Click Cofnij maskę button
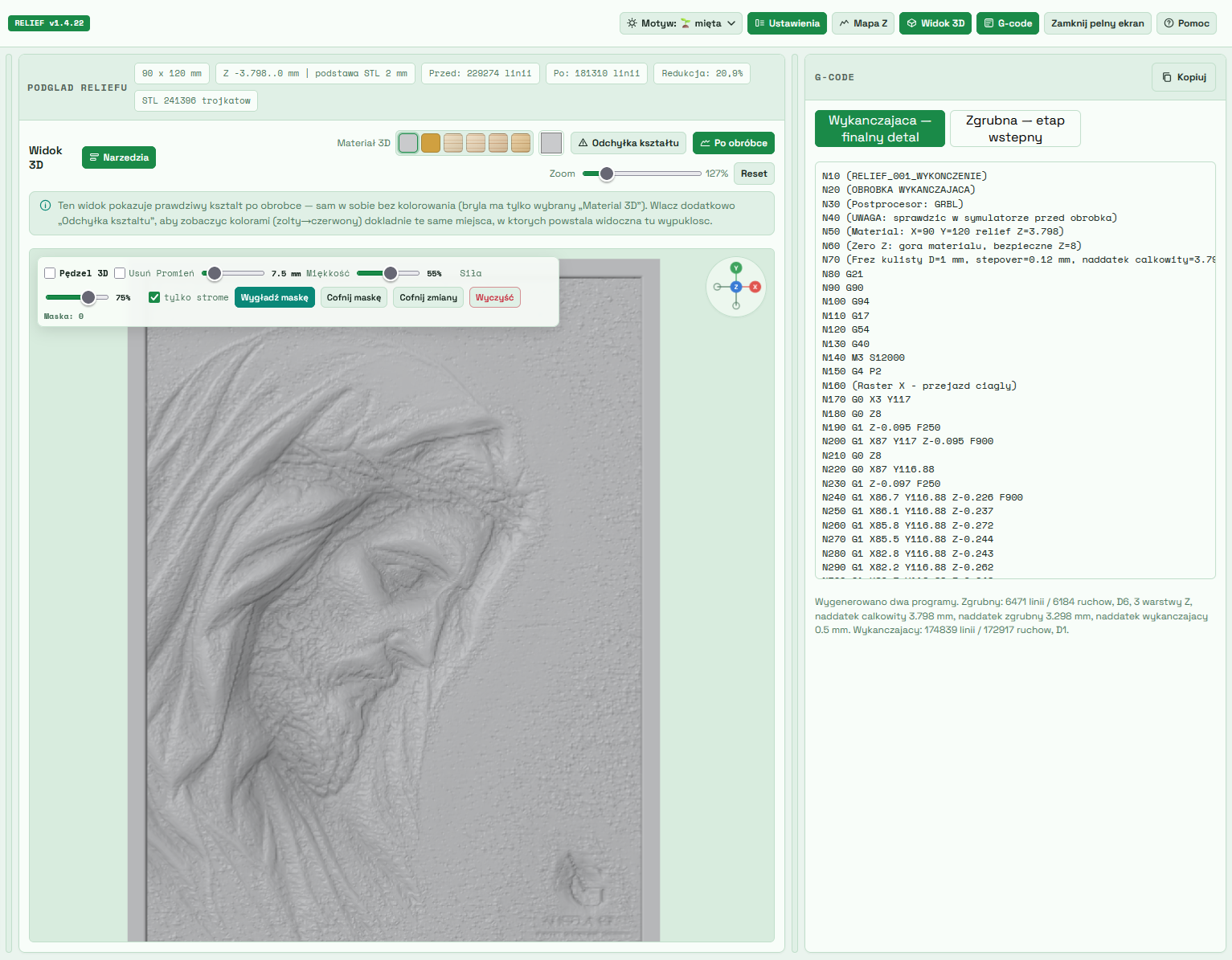1232x960 pixels. coord(354,297)
